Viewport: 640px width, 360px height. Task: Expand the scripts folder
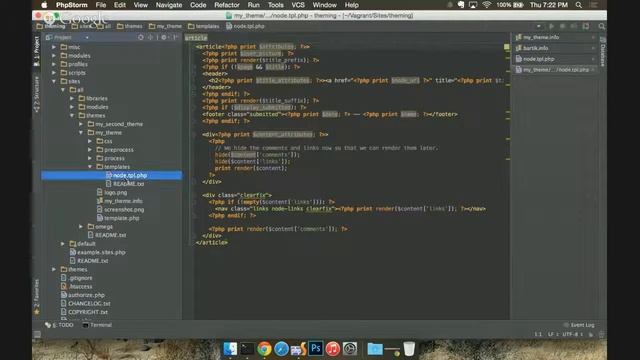(54, 73)
